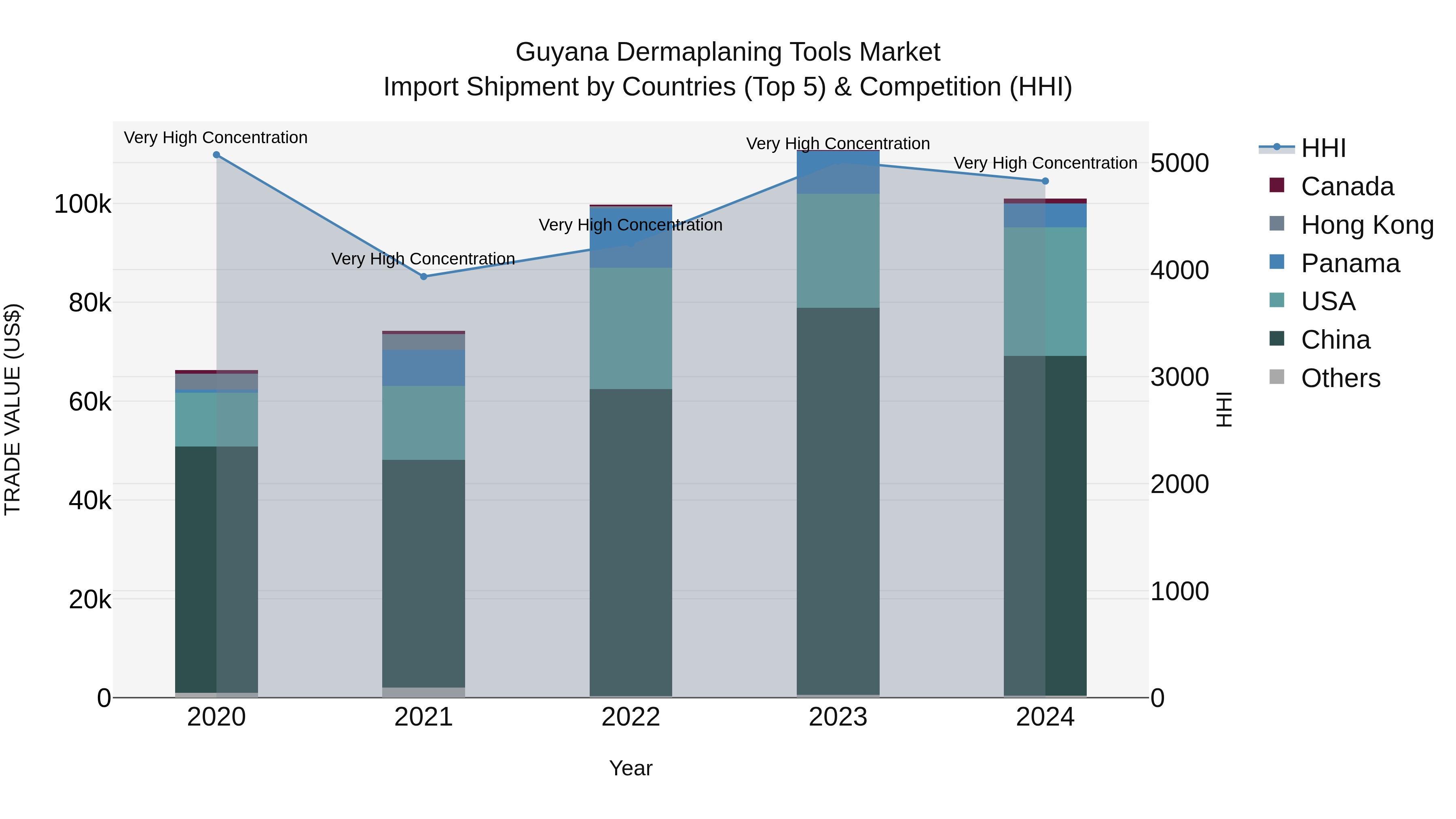The width and height of the screenshot is (1456, 819).
Task: Click the 2021 HHI data point marker
Action: (x=424, y=276)
